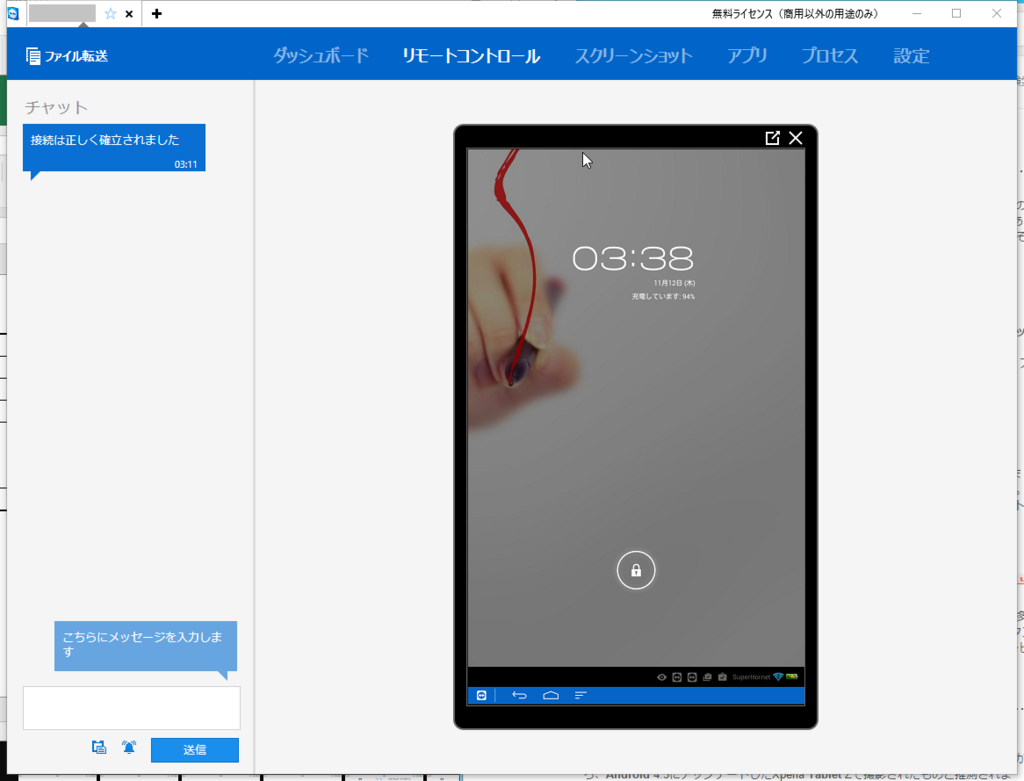
Task: Click the TeamViewer logo icon in title bar
Action: click(x=13, y=13)
